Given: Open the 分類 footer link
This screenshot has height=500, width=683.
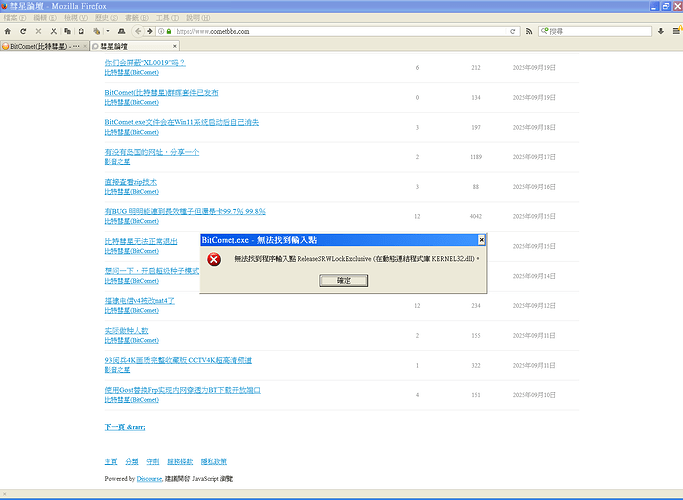Looking at the screenshot, I should [132, 461].
